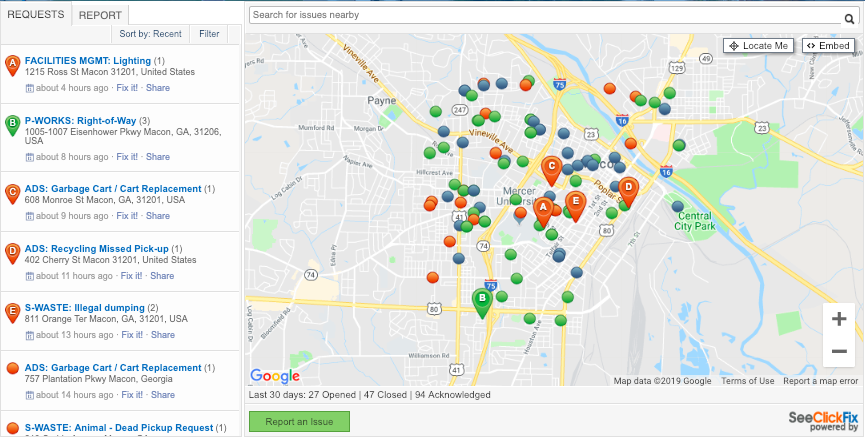Open the Filter options

click(x=209, y=34)
